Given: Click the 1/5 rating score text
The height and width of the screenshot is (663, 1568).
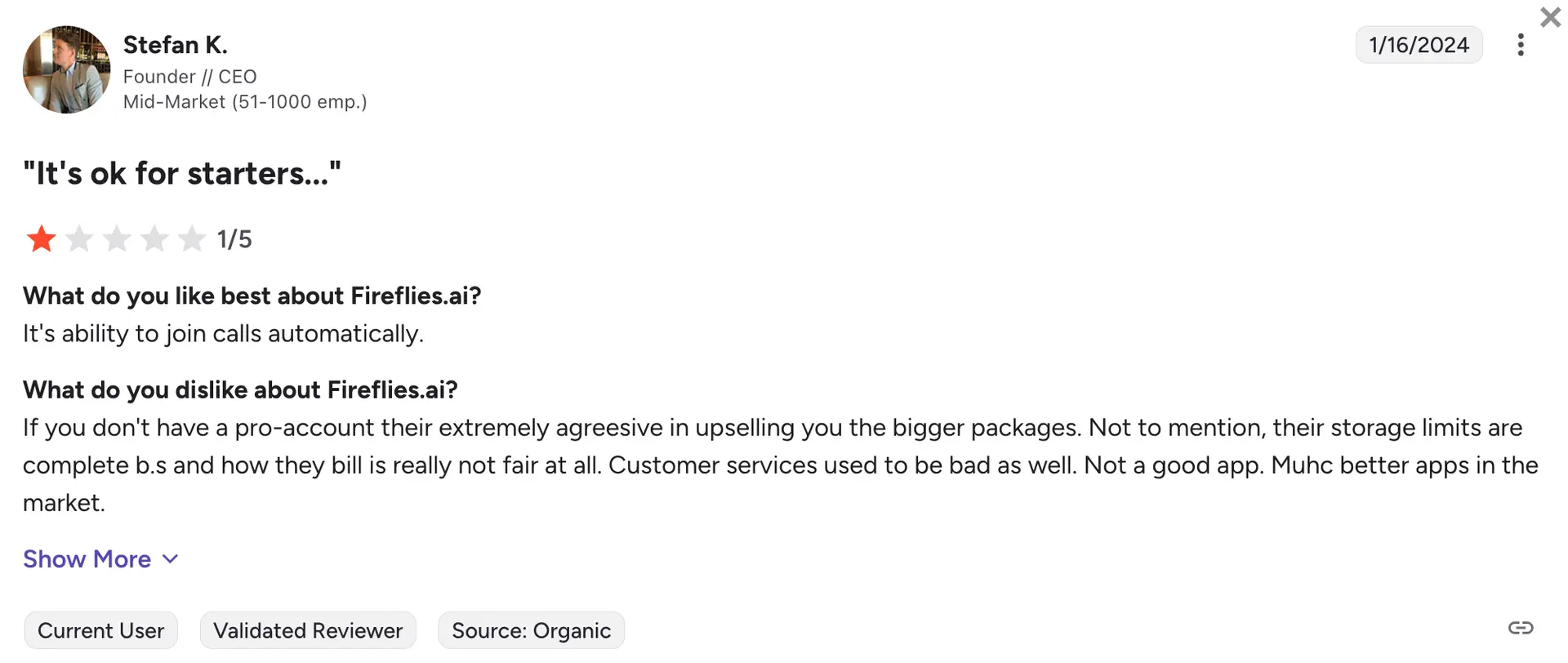Looking at the screenshot, I should click(x=234, y=239).
